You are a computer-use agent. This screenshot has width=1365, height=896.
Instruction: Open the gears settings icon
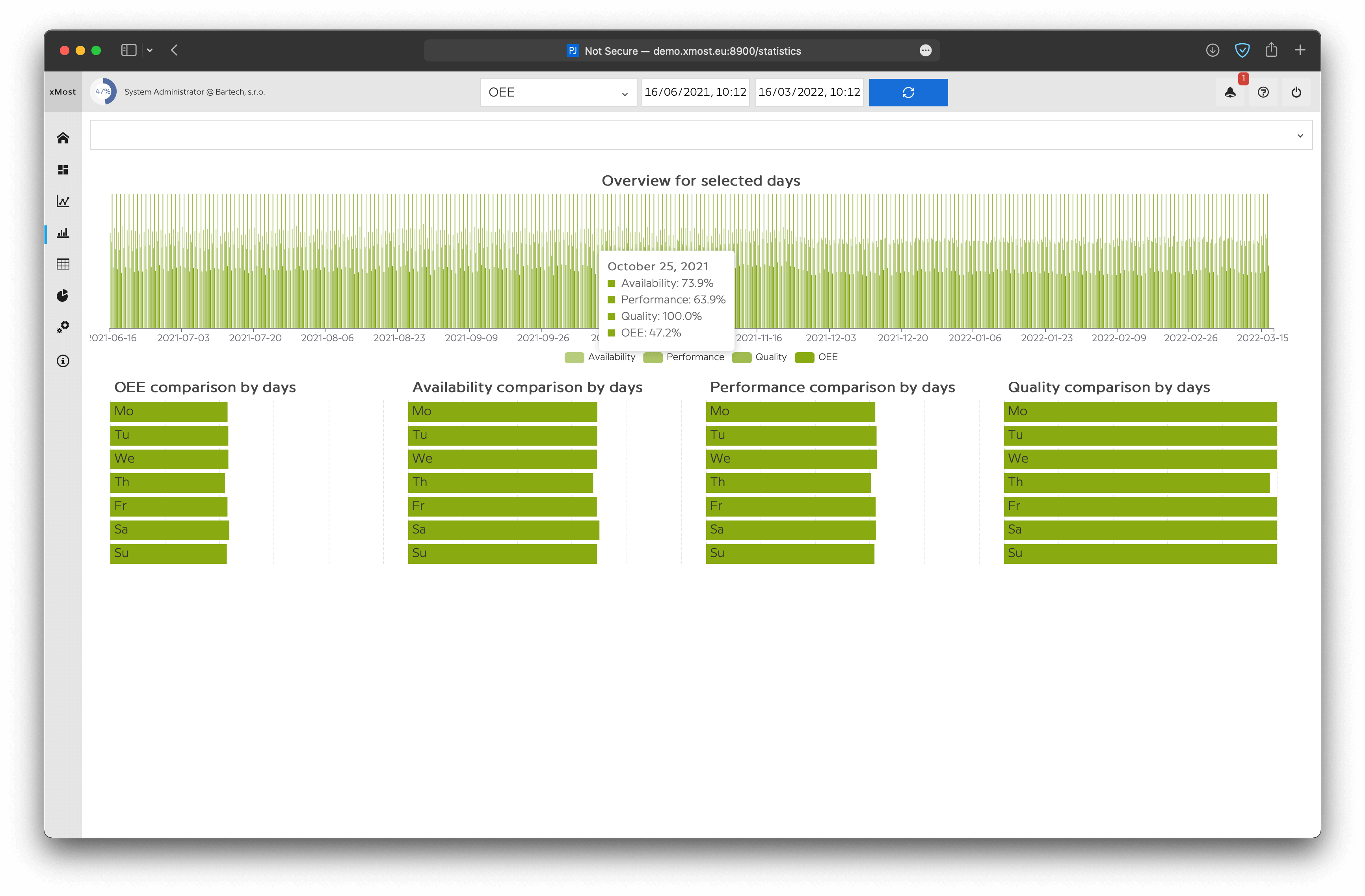click(x=63, y=327)
